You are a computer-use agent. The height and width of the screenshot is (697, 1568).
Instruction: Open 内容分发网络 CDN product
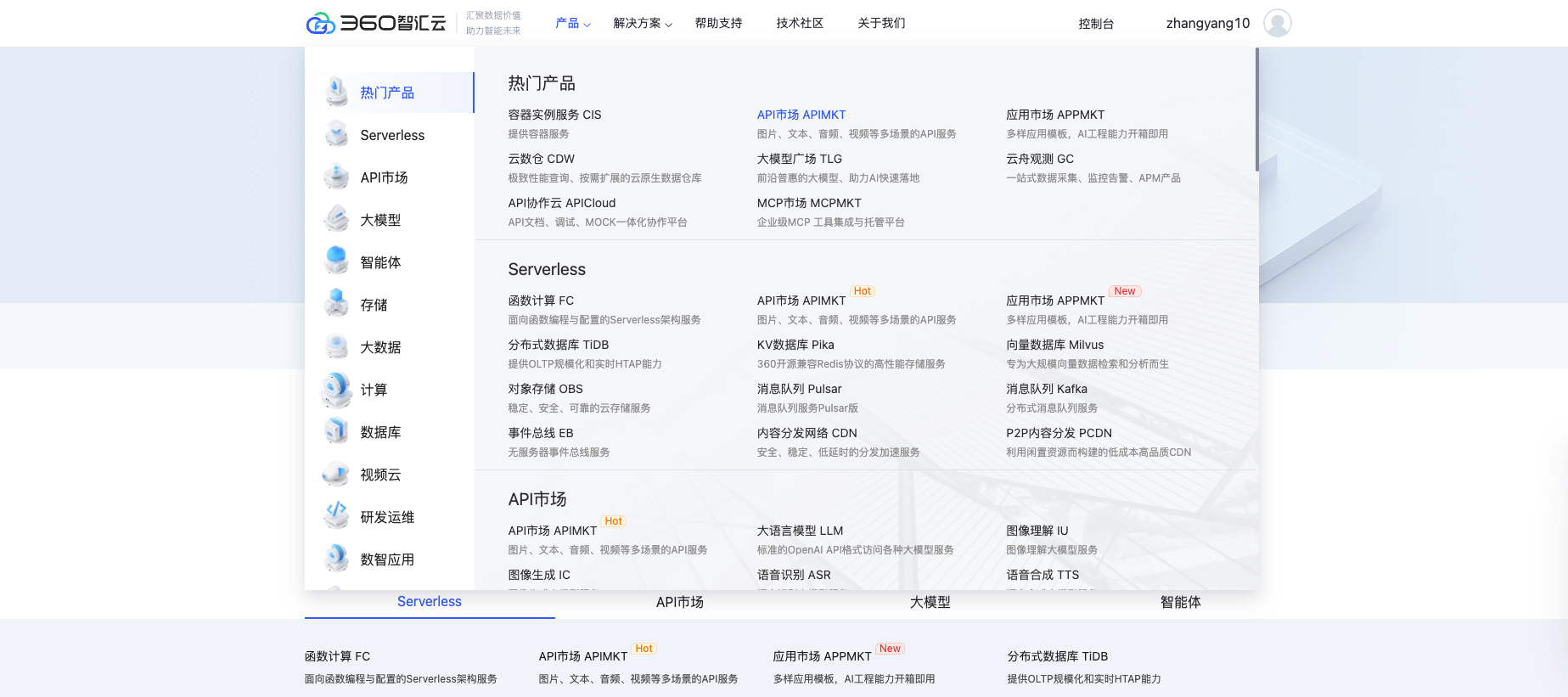coord(807,433)
